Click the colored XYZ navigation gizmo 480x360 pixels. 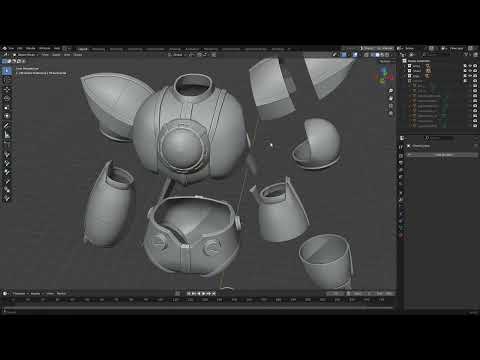point(383,75)
